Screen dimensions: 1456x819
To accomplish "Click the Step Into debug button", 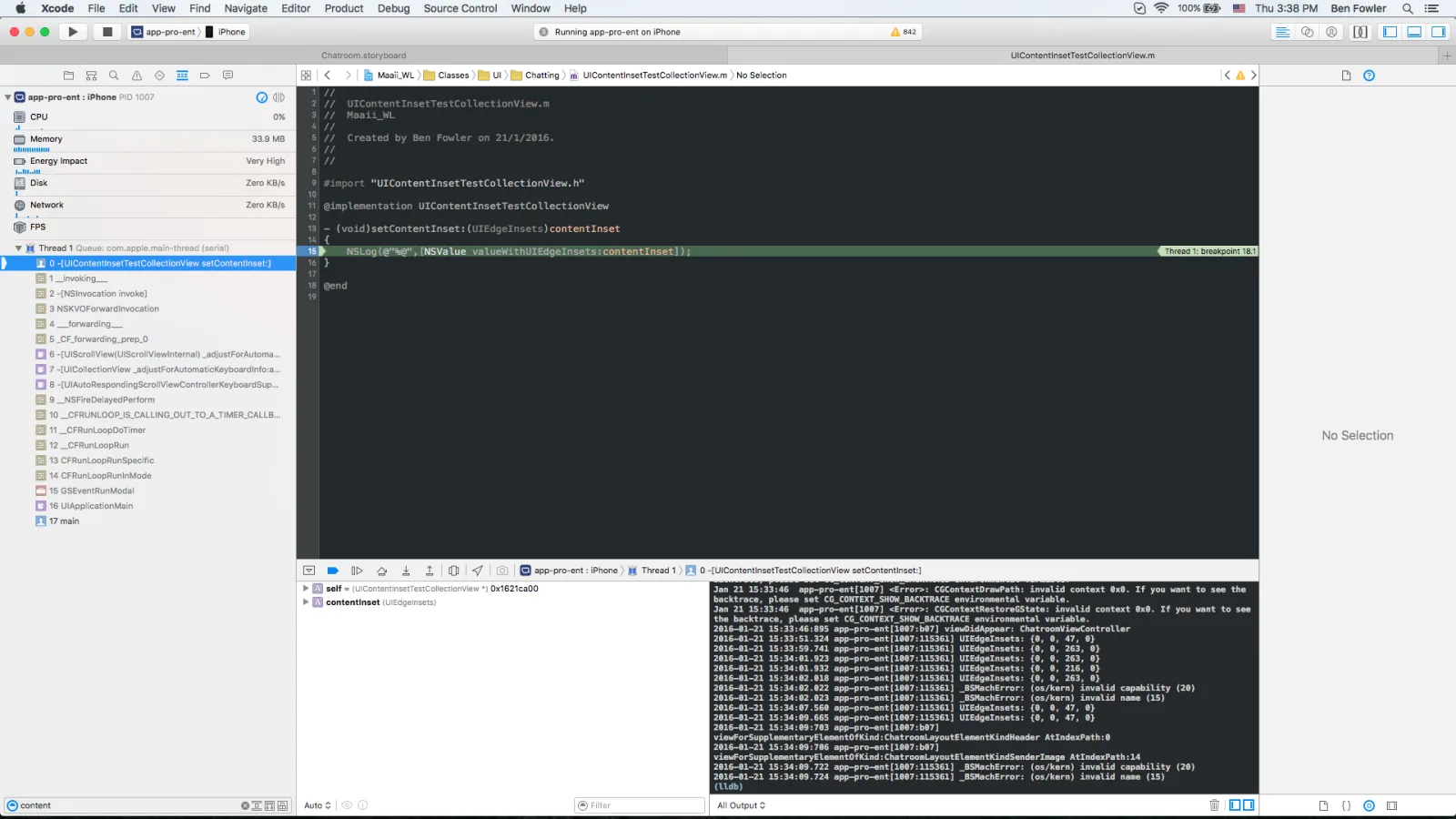I will tap(406, 571).
